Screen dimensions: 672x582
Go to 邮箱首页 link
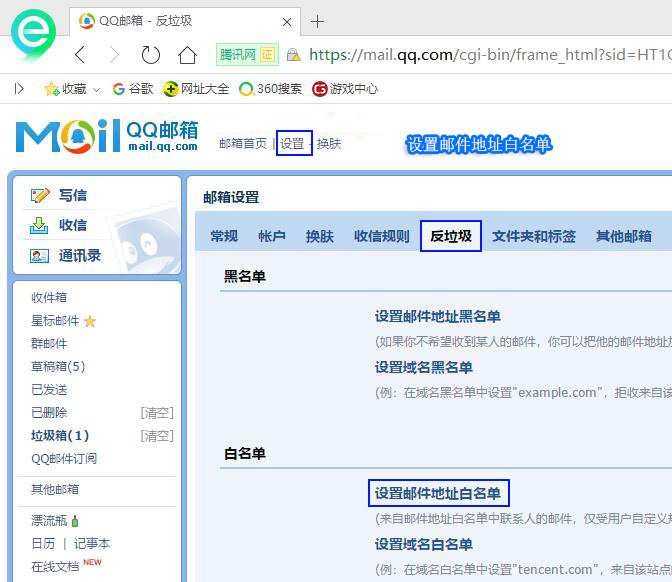[243, 144]
